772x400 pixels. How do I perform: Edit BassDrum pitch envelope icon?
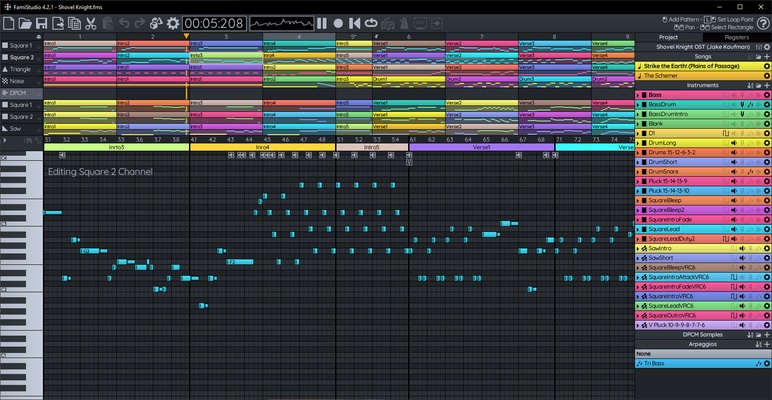click(742, 104)
